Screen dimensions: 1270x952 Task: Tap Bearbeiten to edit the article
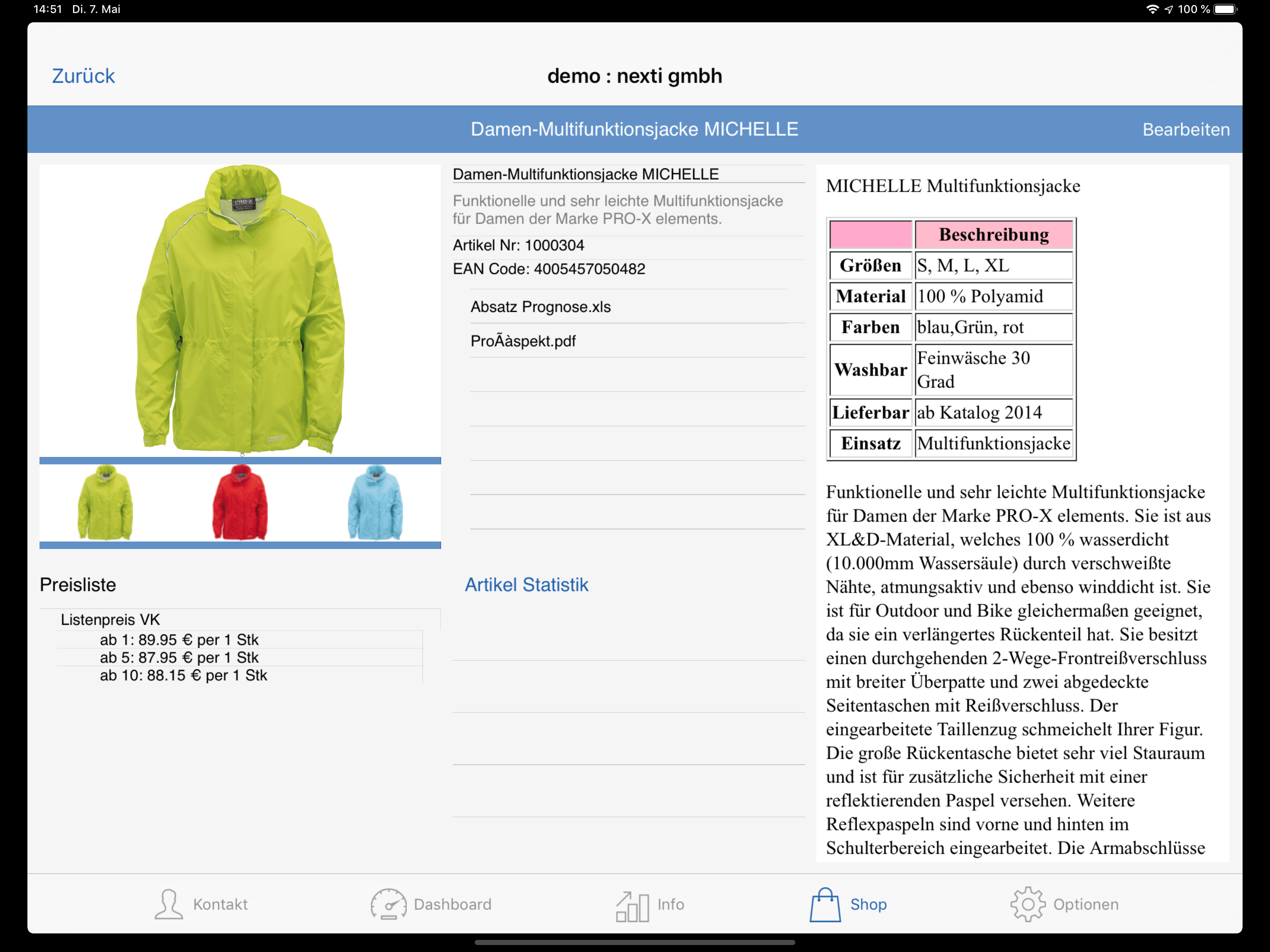pyautogui.click(x=1185, y=129)
